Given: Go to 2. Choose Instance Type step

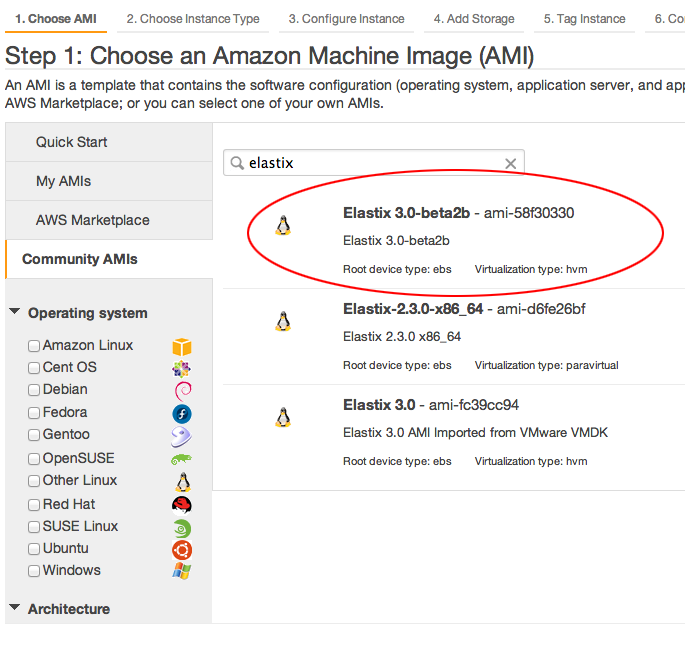Looking at the screenshot, I should point(193,19).
